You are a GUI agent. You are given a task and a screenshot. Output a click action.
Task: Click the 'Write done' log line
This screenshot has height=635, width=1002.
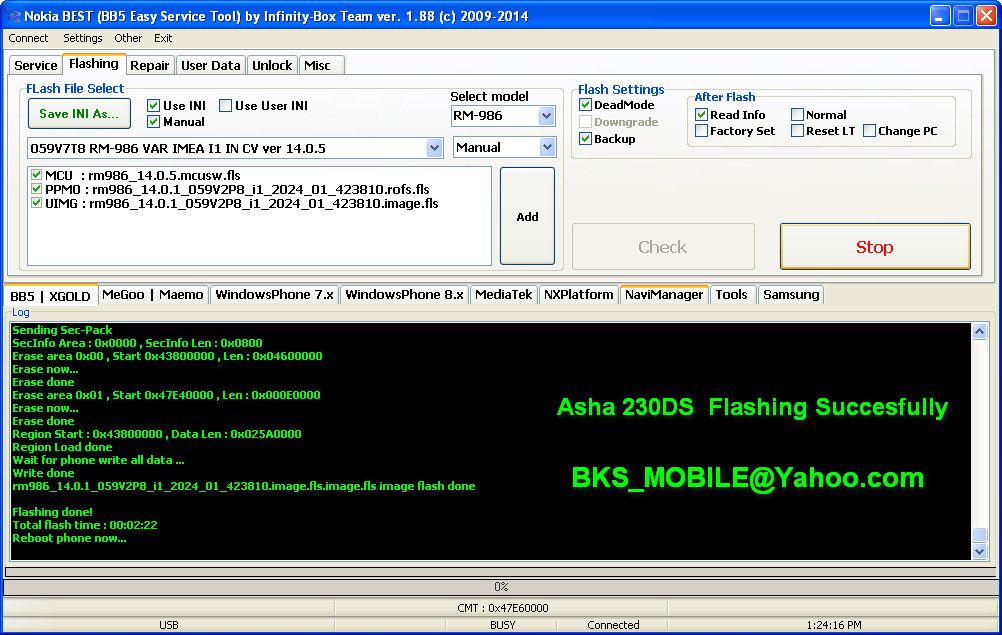[43, 473]
